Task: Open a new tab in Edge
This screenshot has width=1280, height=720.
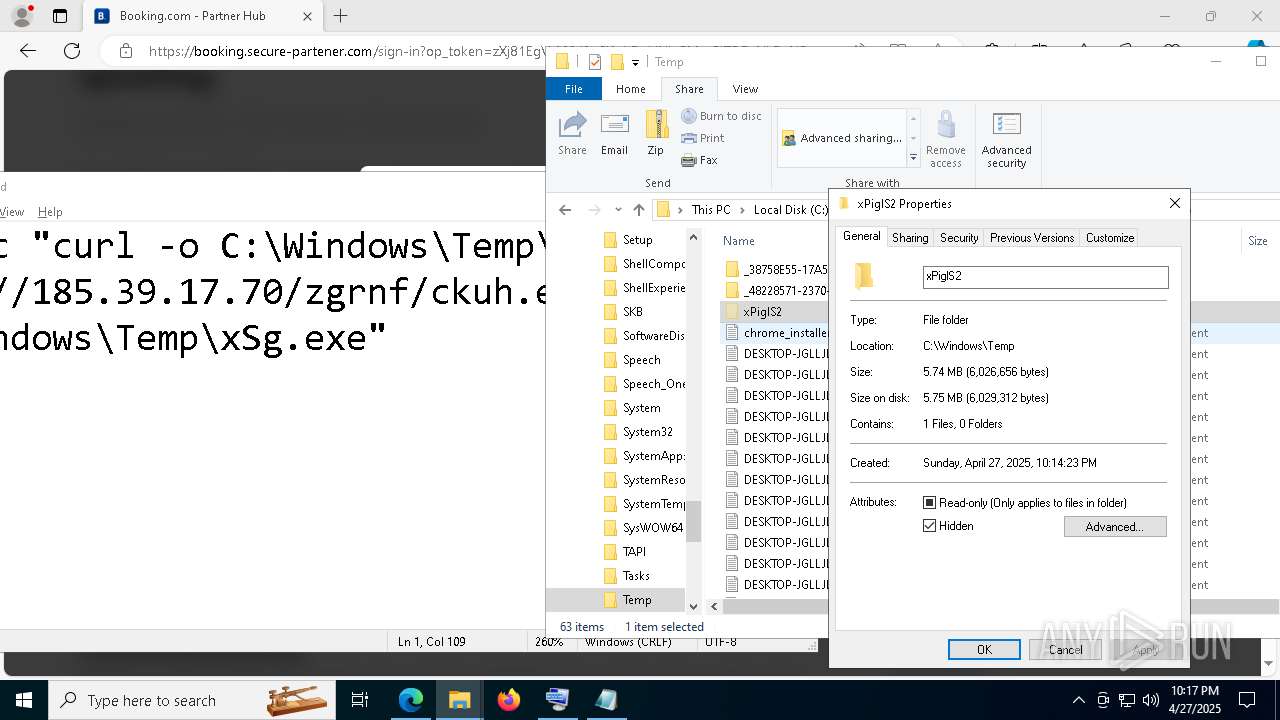Action: pos(341,16)
